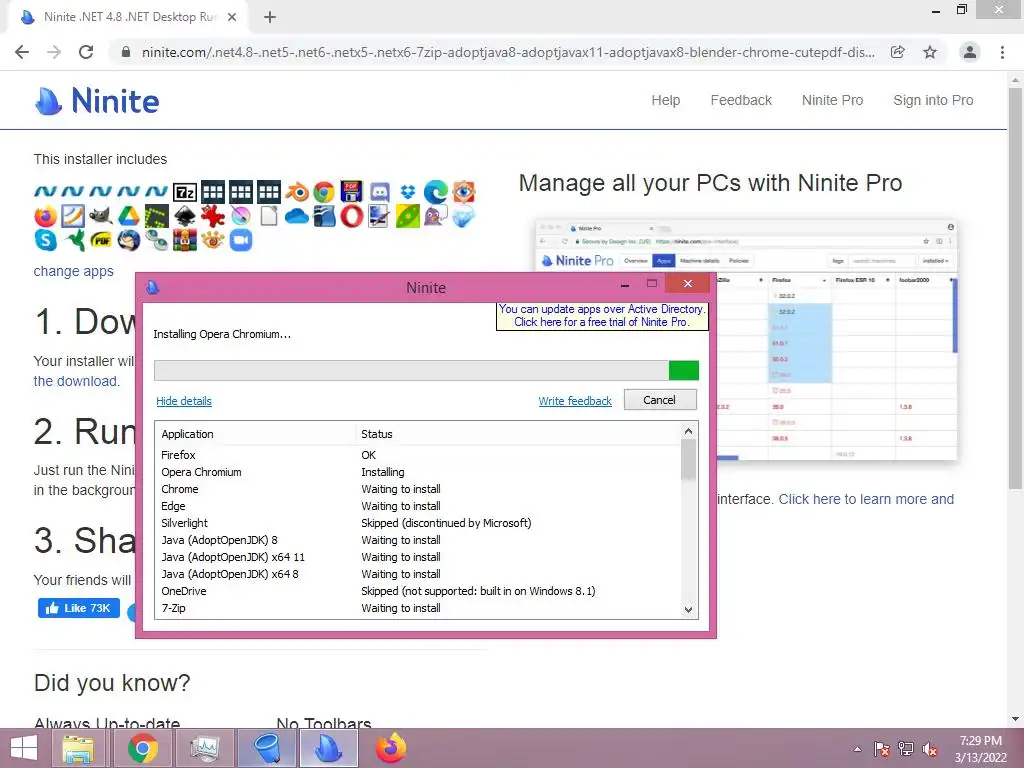
Task: Open a new browser tab
Action: pos(270,18)
